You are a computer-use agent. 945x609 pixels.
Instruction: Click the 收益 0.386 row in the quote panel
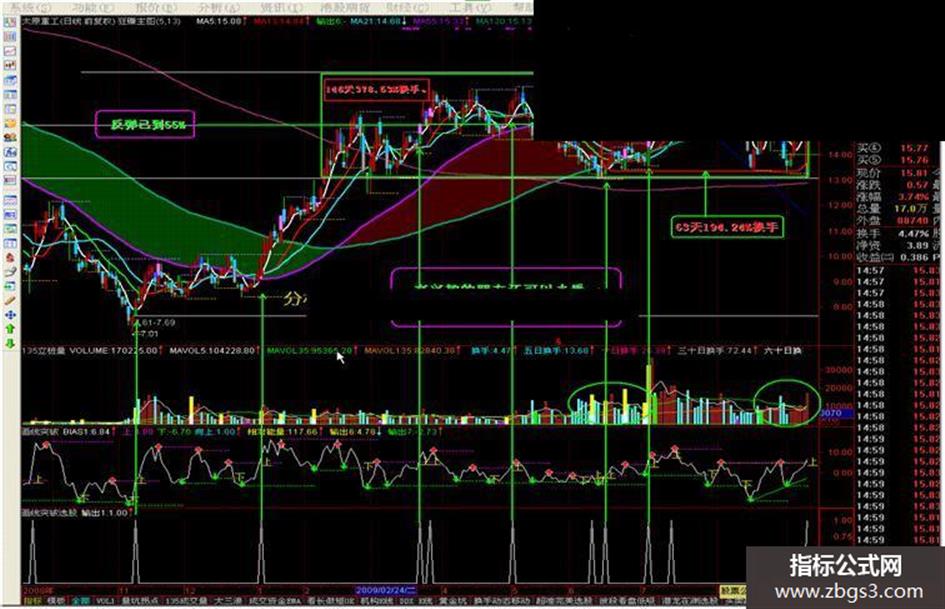(x=893, y=257)
